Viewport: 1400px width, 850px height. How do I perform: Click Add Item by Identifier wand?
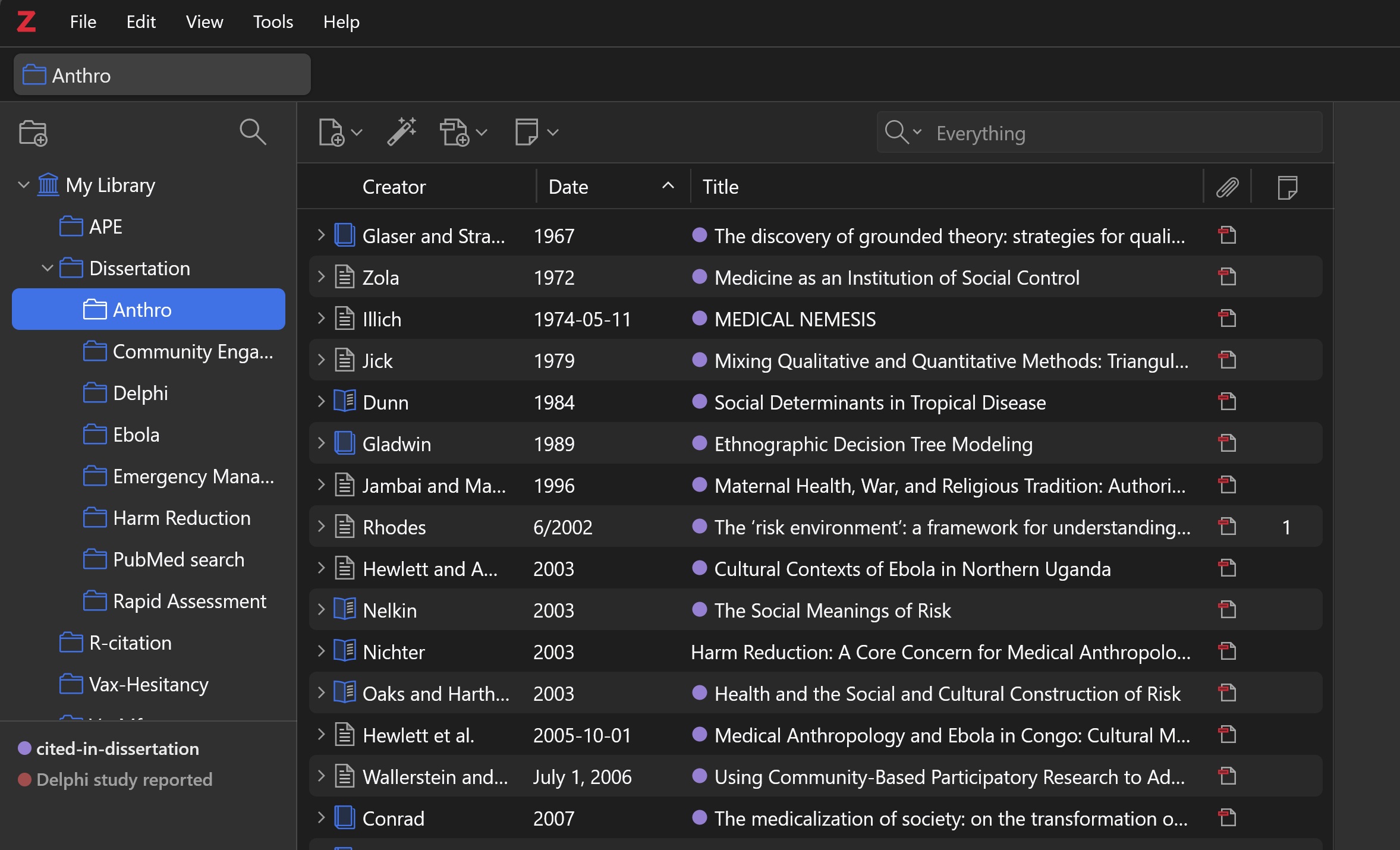tap(402, 131)
